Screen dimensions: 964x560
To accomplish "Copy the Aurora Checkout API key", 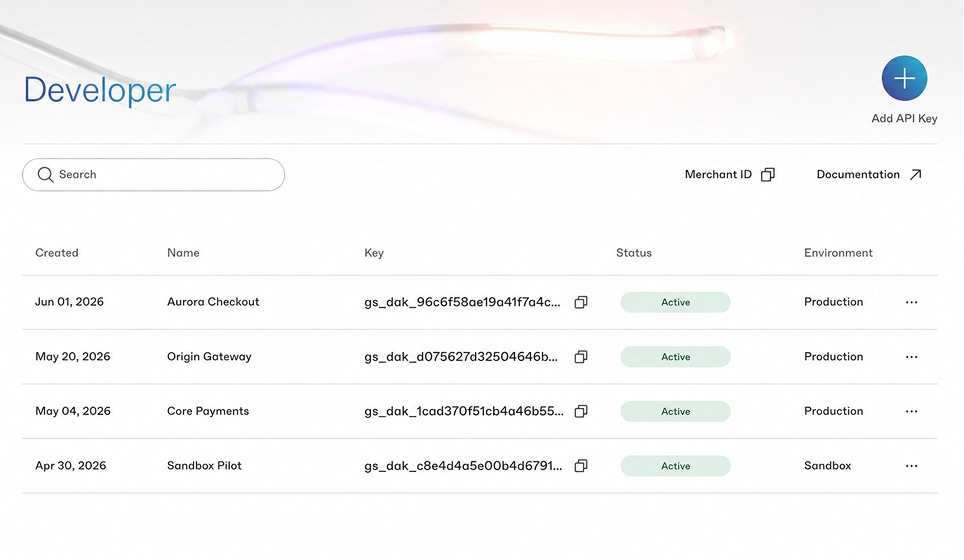I will click(580, 302).
